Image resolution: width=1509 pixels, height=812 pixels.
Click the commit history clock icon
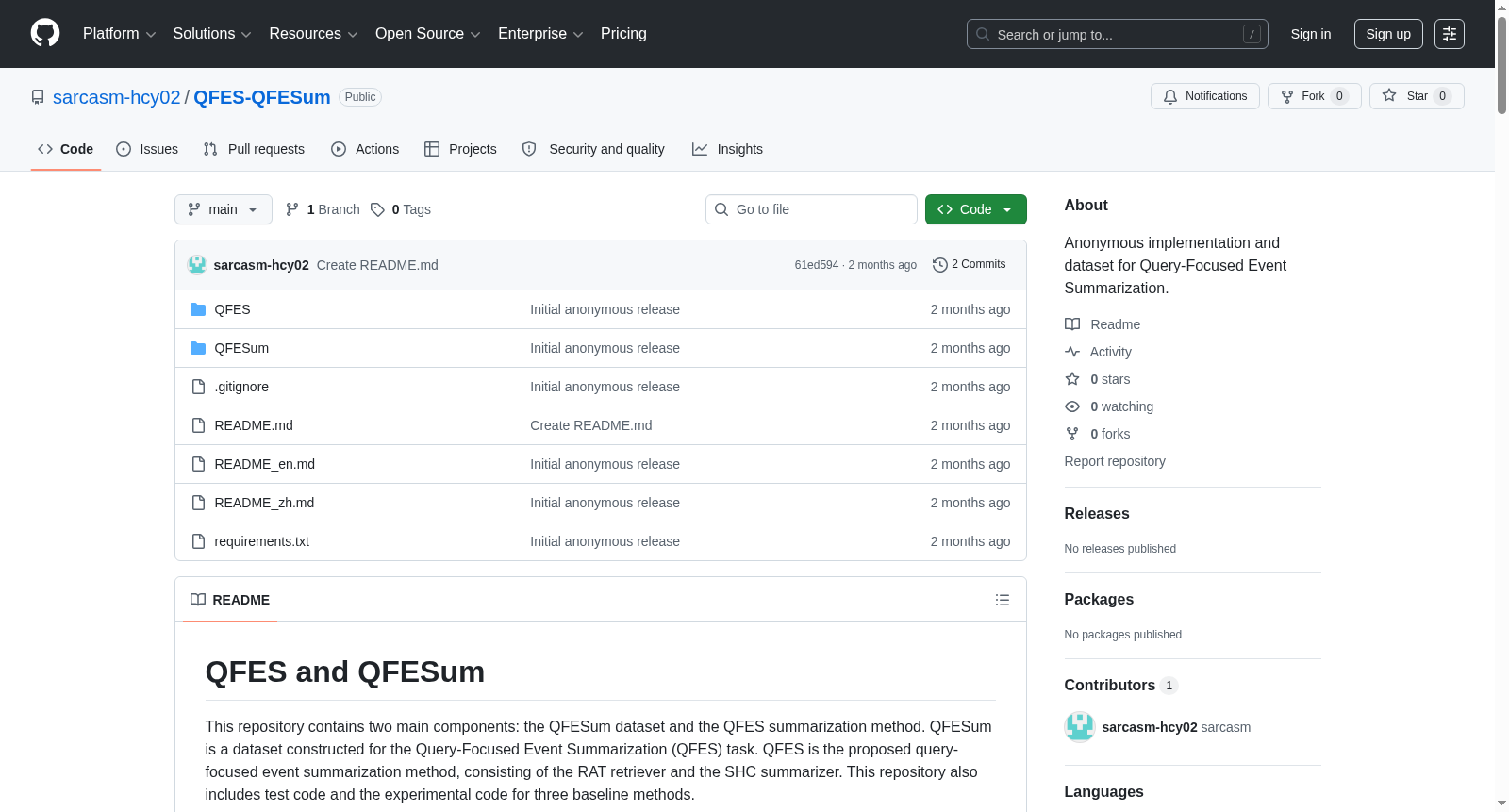pyautogui.click(x=939, y=265)
